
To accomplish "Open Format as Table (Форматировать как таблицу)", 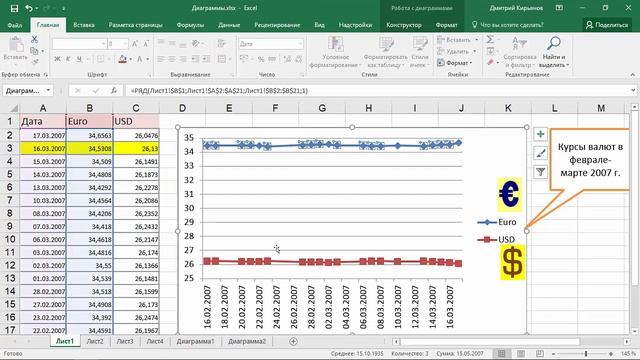I will [x=385, y=52].
